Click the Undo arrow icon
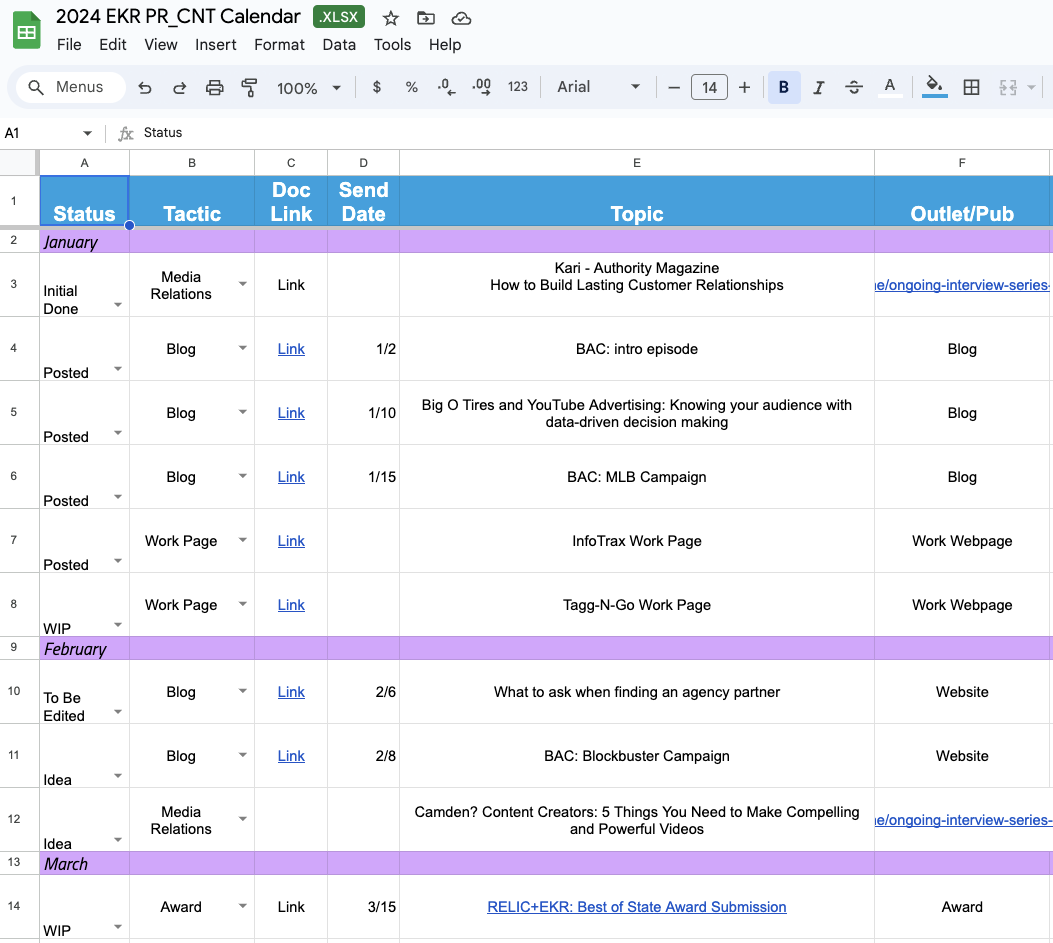This screenshot has width=1053, height=943. point(144,87)
